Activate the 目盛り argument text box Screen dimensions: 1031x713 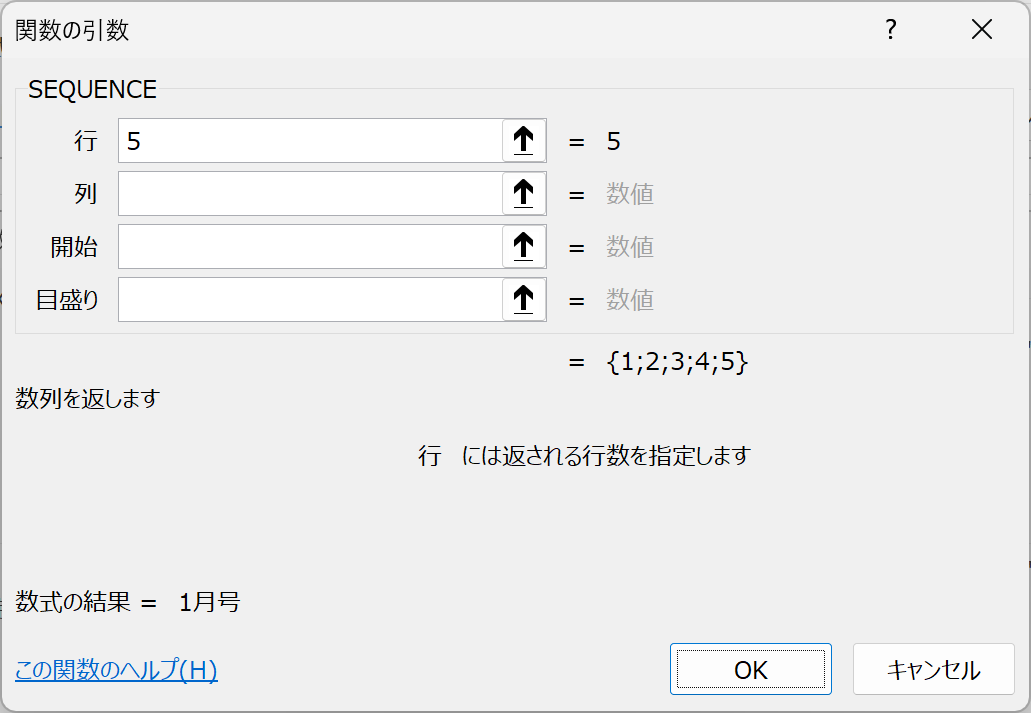tap(310, 300)
